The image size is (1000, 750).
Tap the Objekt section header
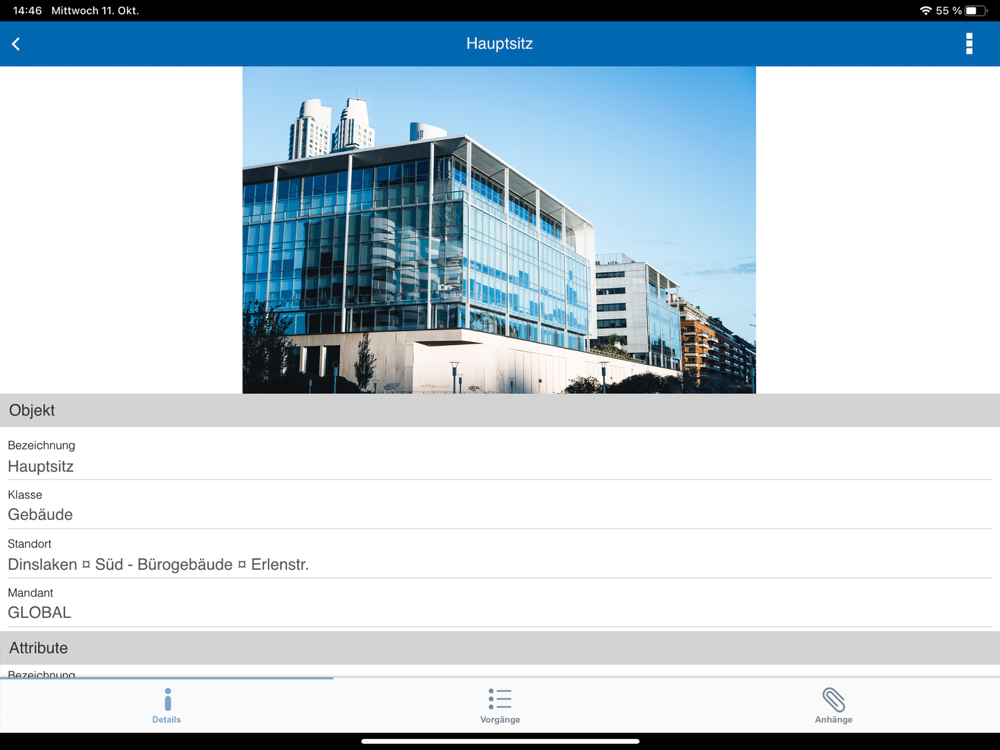[x=500, y=410]
